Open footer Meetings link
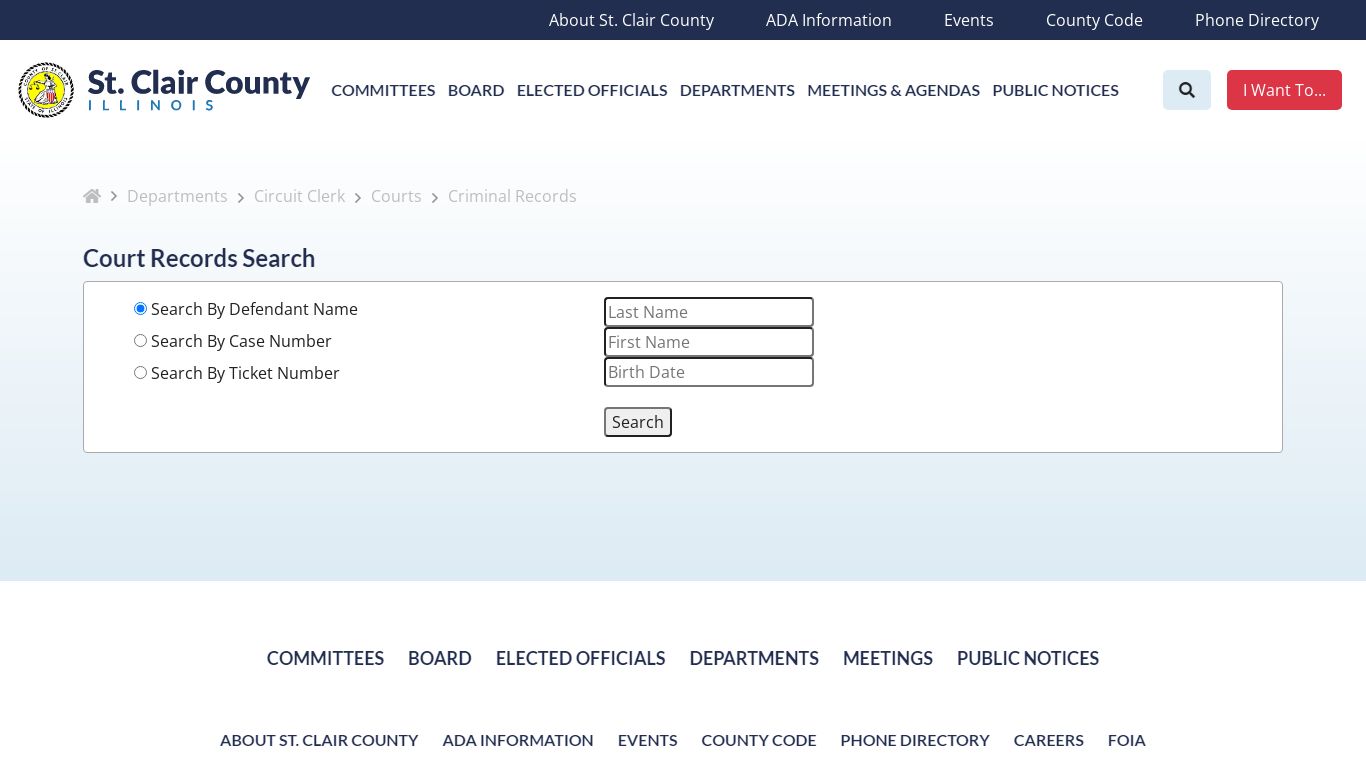 click(x=888, y=658)
